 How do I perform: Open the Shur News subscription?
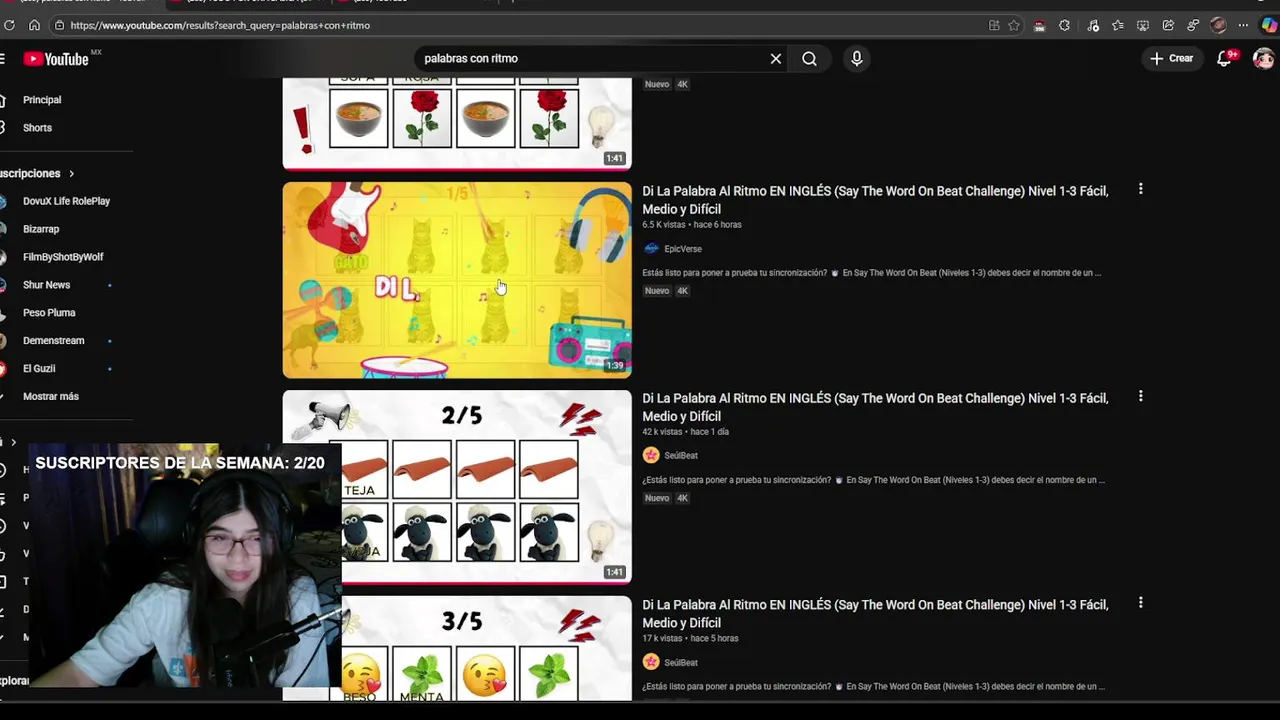click(x=46, y=285)
